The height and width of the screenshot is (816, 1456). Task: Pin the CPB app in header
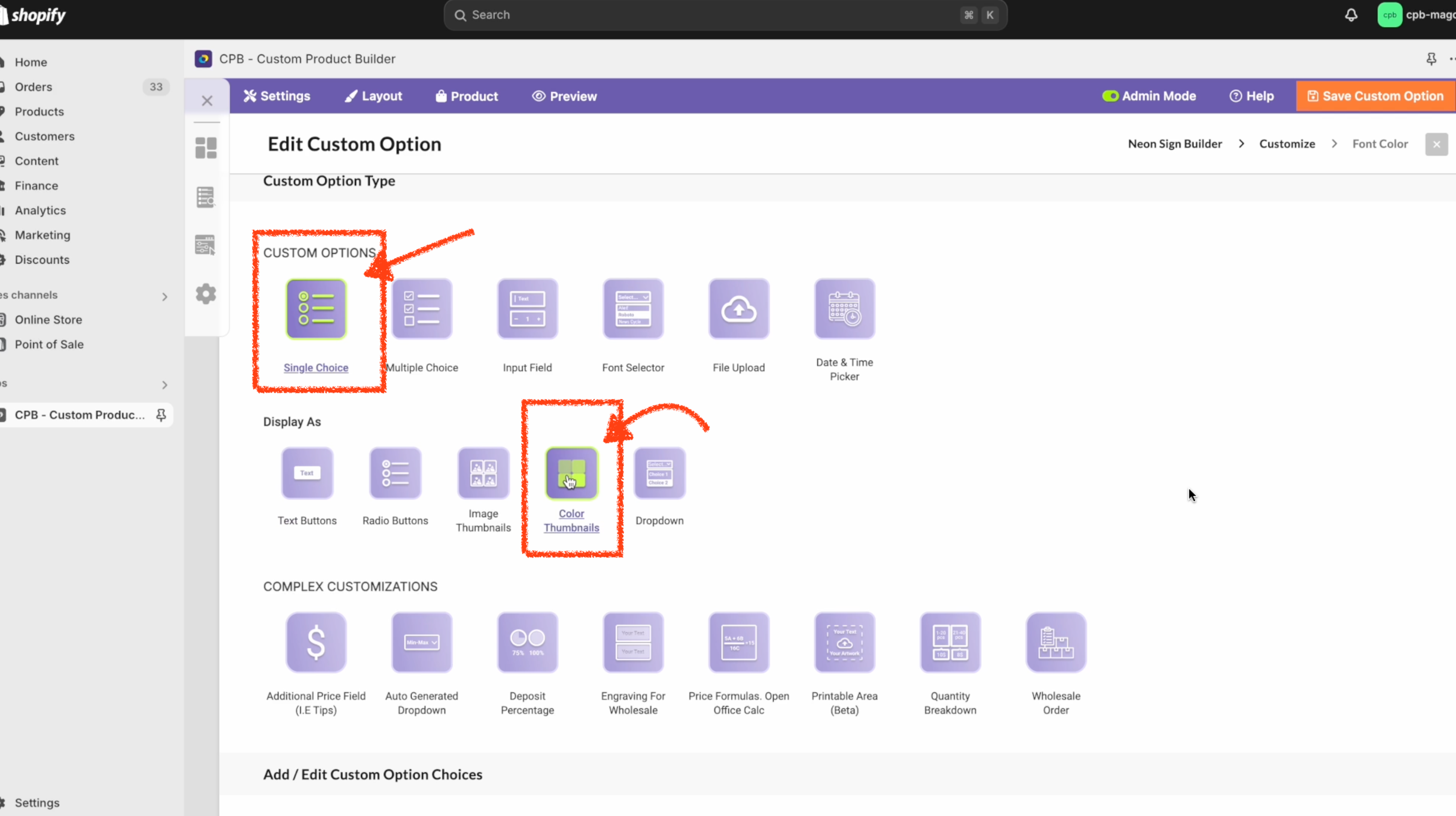(x=1431, y=59)
